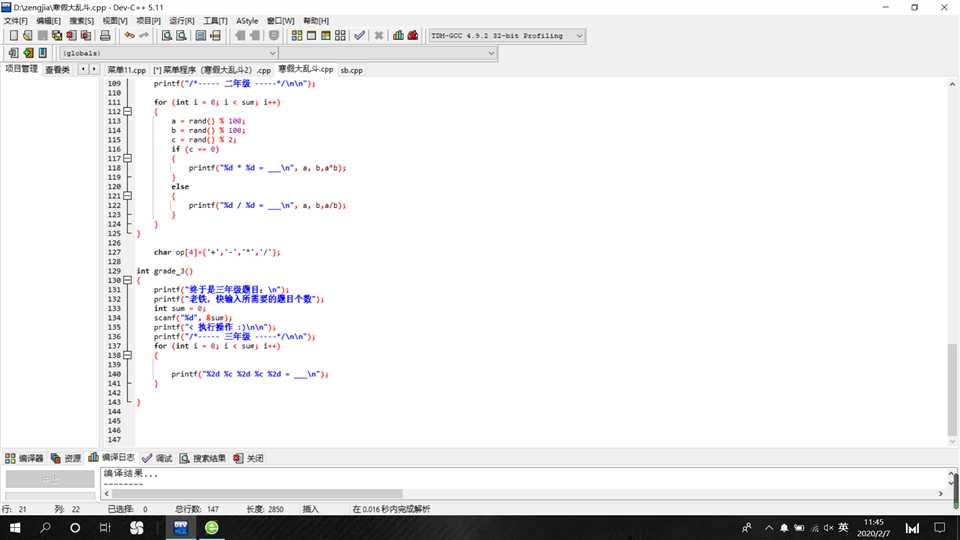Open the 搜索[S] menu
This screenshot has width=960, height=540.
81,21
